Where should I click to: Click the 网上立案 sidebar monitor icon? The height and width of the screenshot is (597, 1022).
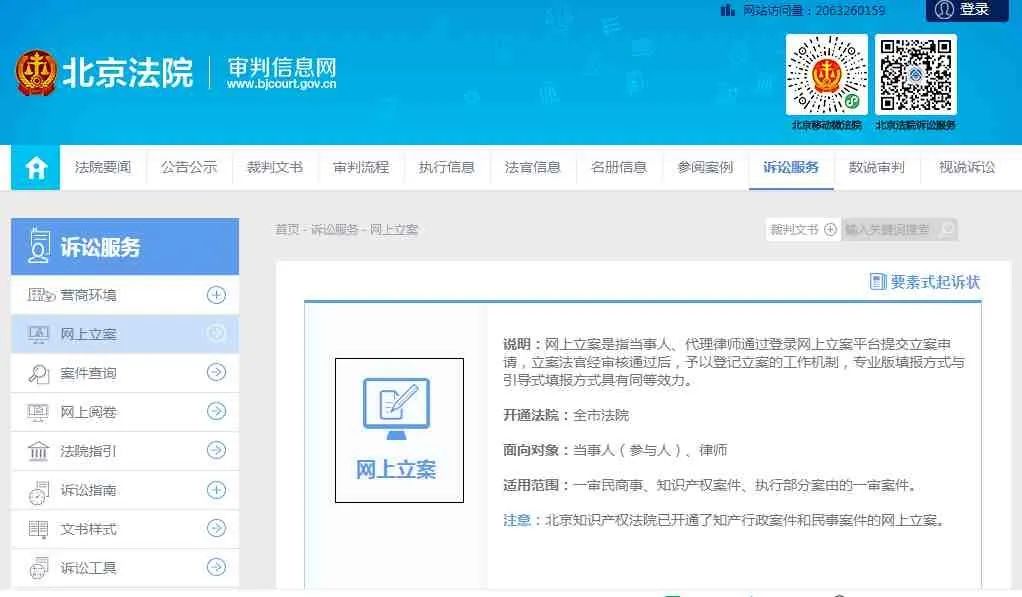pyautogui.click(x=38, y=334)
